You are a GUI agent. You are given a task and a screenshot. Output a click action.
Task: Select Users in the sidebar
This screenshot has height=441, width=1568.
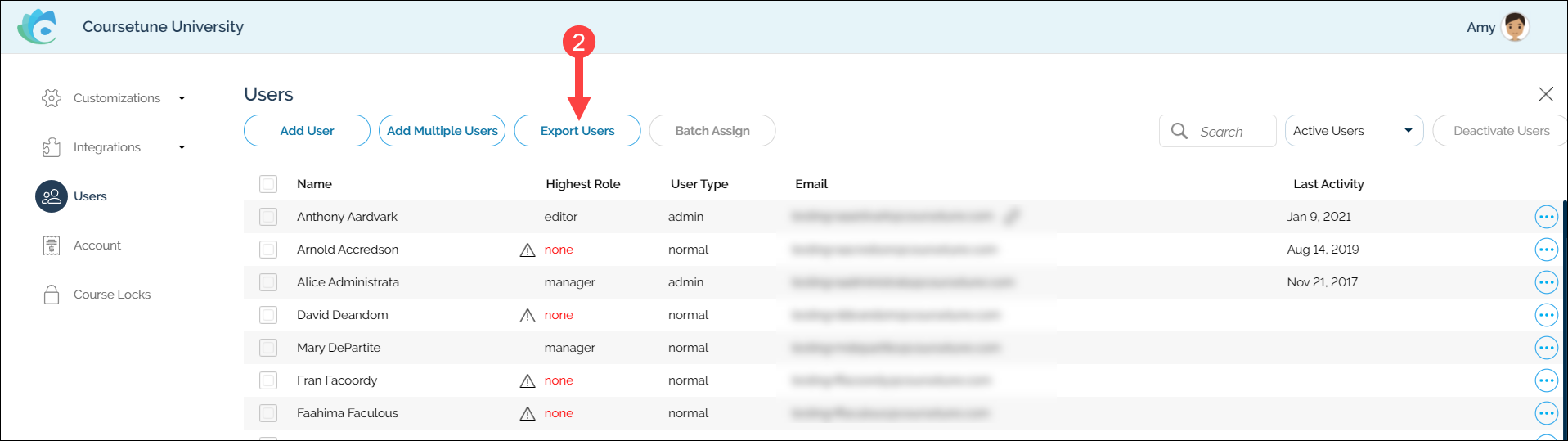89,196
